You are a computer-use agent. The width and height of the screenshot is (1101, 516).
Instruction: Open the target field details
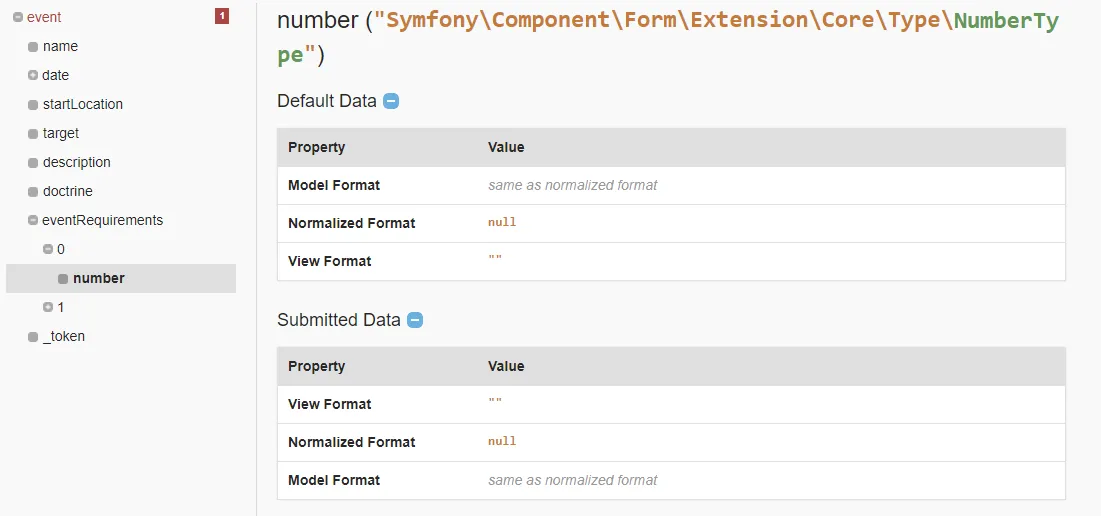click(60, 133)
